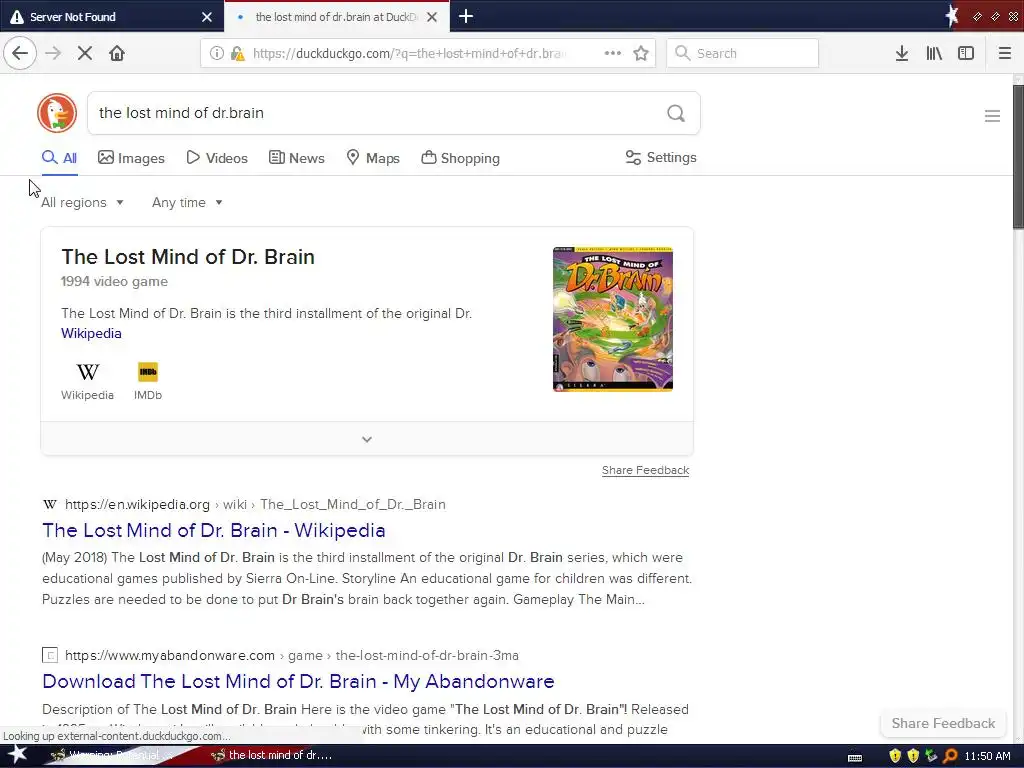
Task: Switch to News results
Action: (296, 158)
